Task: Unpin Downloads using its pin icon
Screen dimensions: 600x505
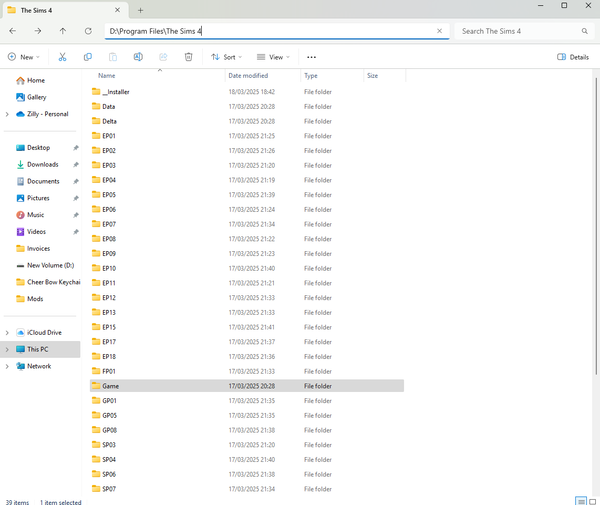Action: tap(76, 165)
